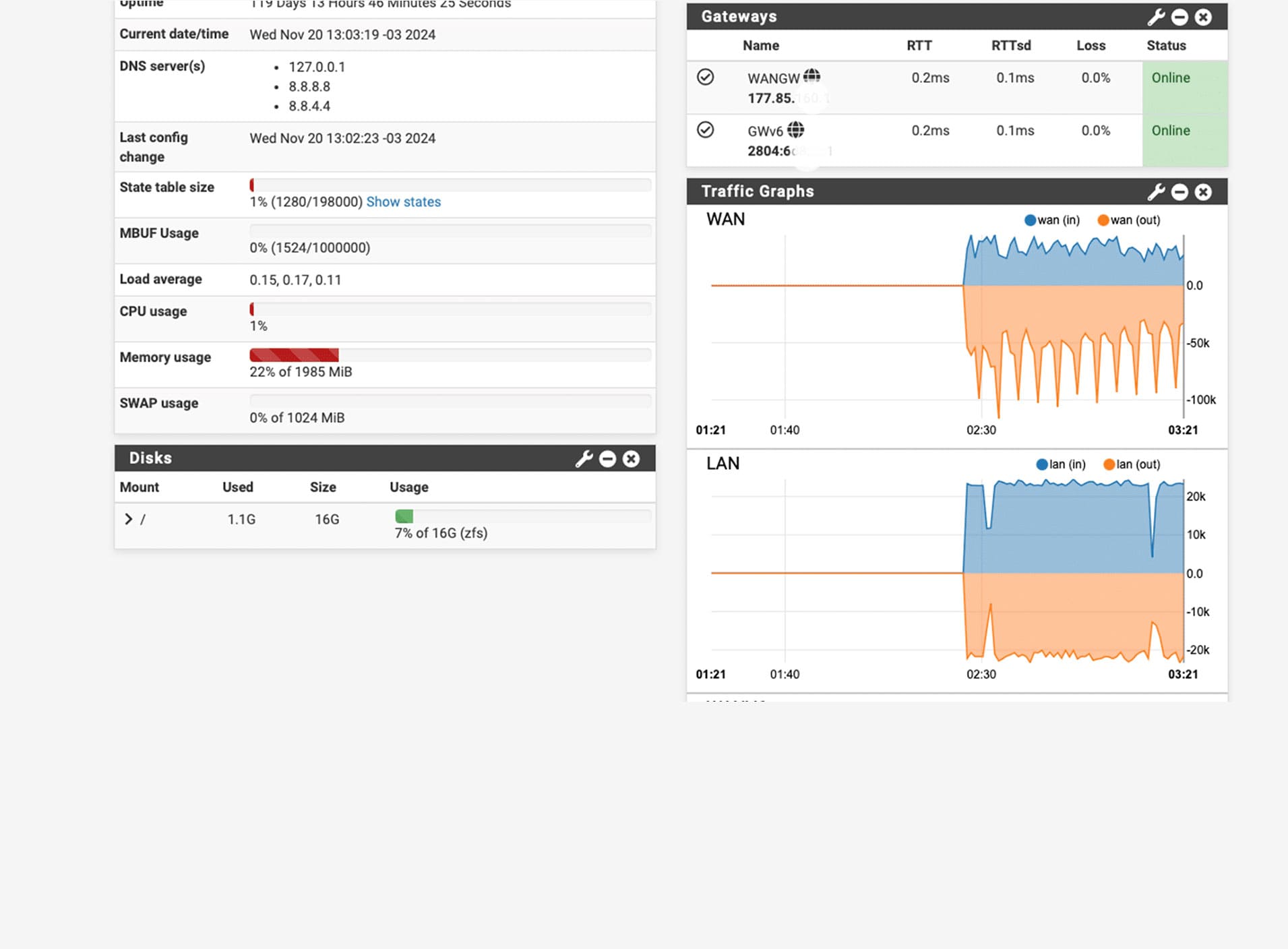
Task: Close the Gateways widget
Action: (x=1203, y=17)
